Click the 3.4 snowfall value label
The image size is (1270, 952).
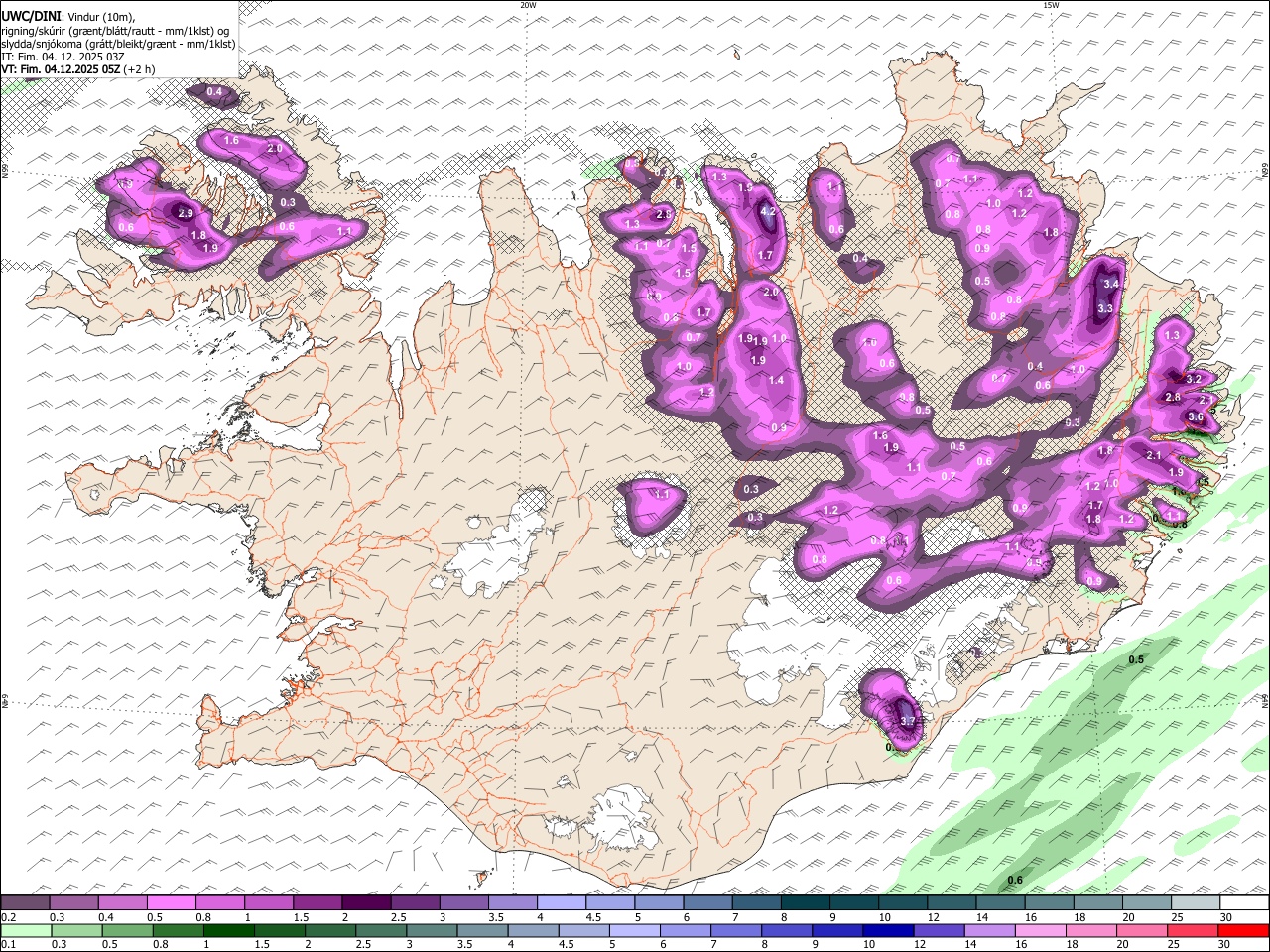[1111, 285]
